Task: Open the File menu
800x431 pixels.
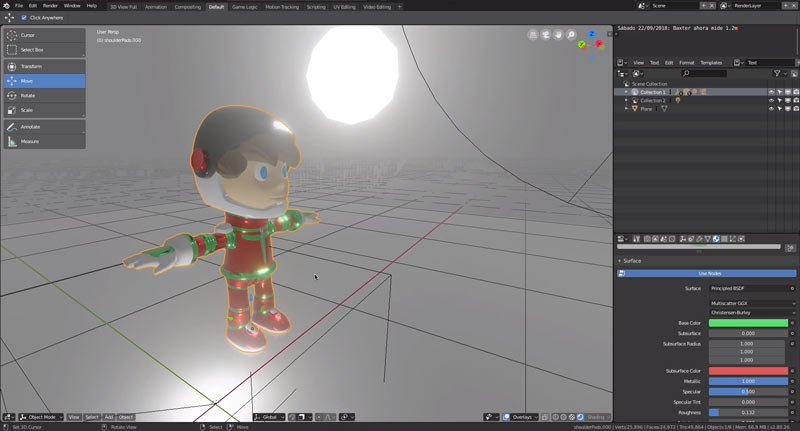Action: click(19, 6)
